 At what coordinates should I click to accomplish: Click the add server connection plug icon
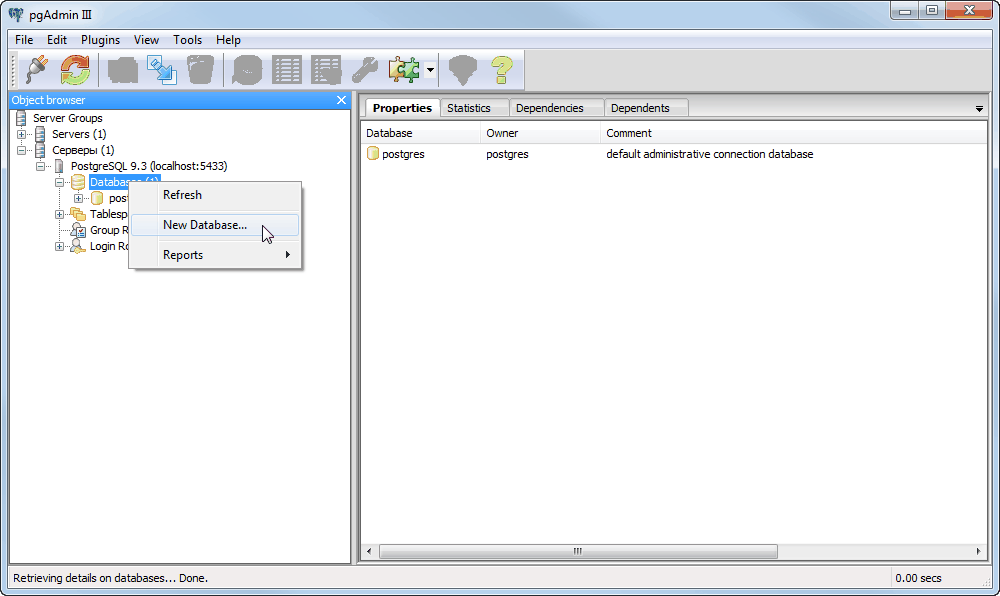(x=36, y=70)
